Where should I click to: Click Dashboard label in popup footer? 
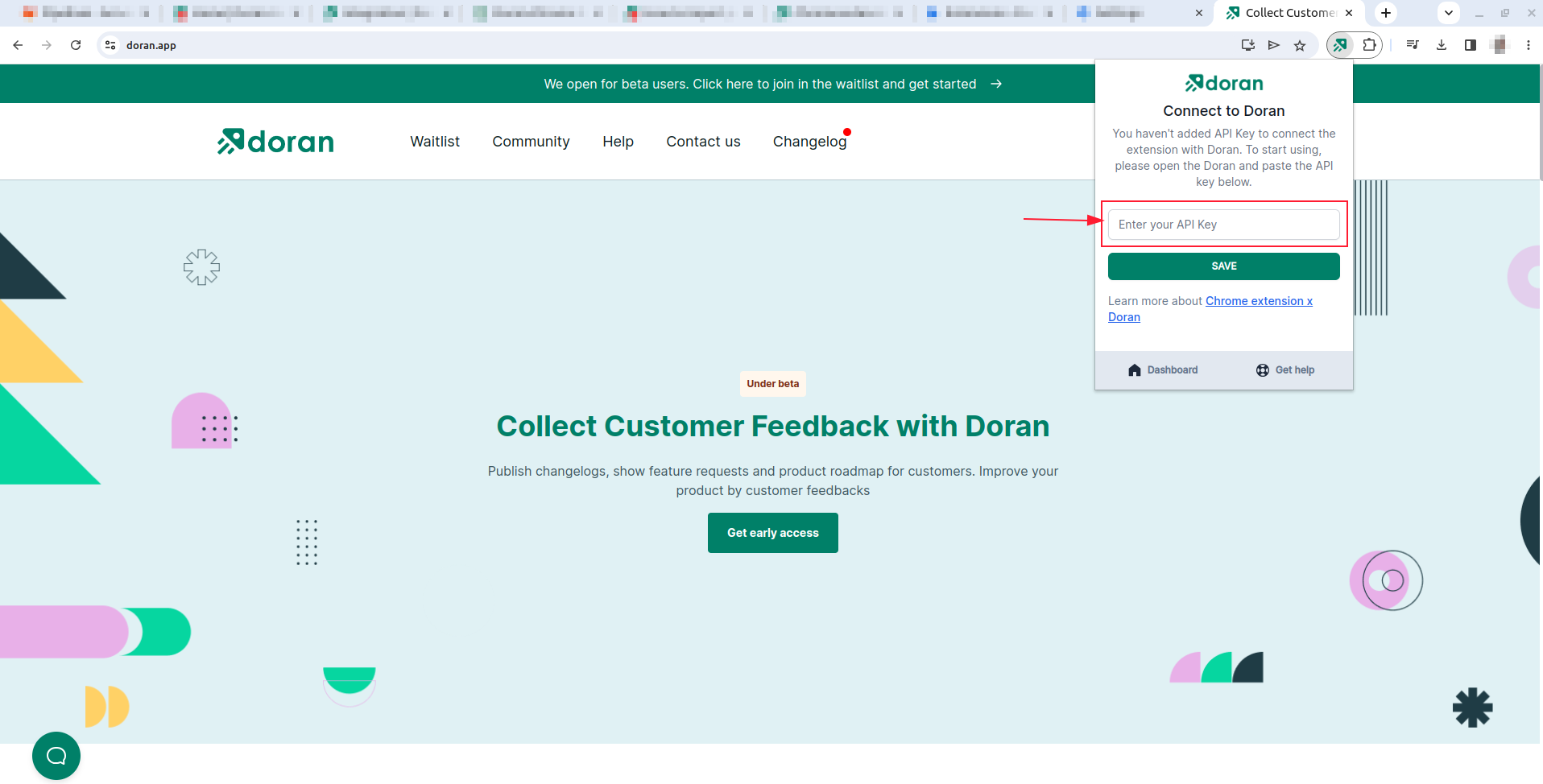(x=1173, y=370)
